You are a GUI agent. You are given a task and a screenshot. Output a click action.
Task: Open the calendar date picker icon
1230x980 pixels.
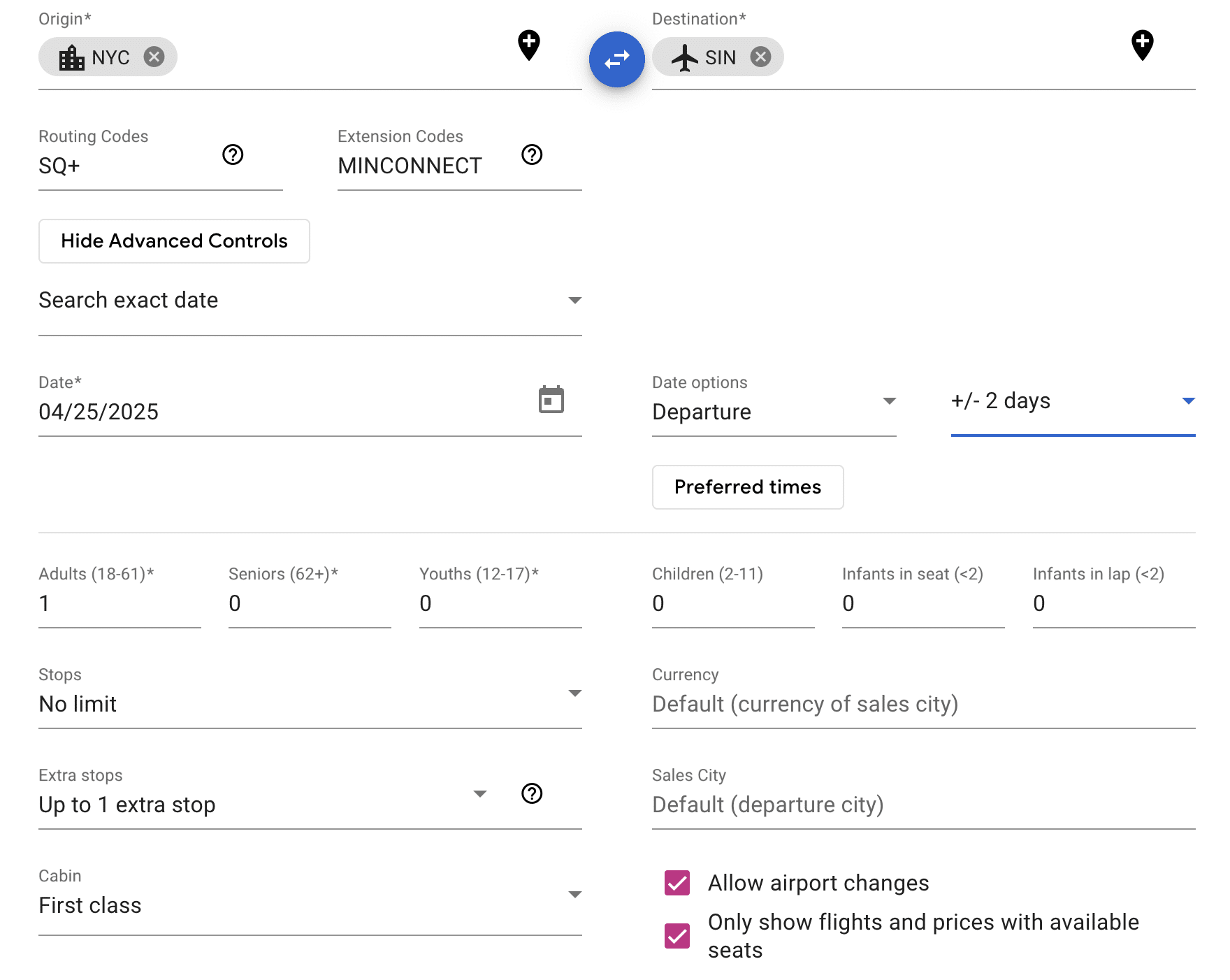pyautogui.click(x=551, y=400)
